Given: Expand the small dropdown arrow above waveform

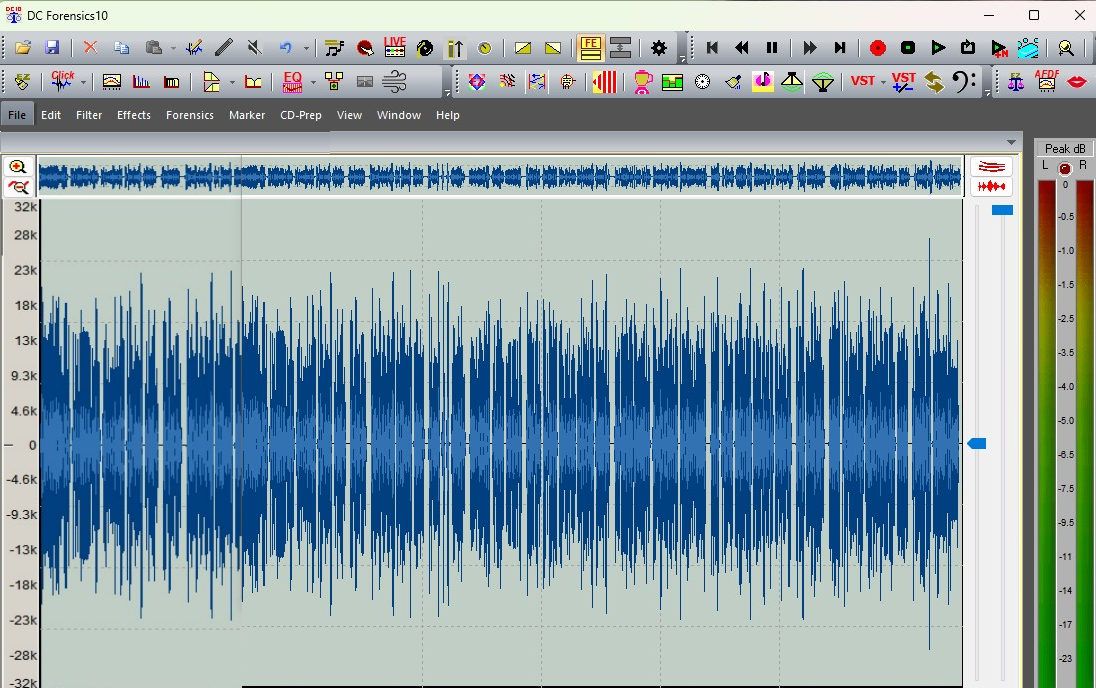Looking at the screenshot, I should 1011,143.
